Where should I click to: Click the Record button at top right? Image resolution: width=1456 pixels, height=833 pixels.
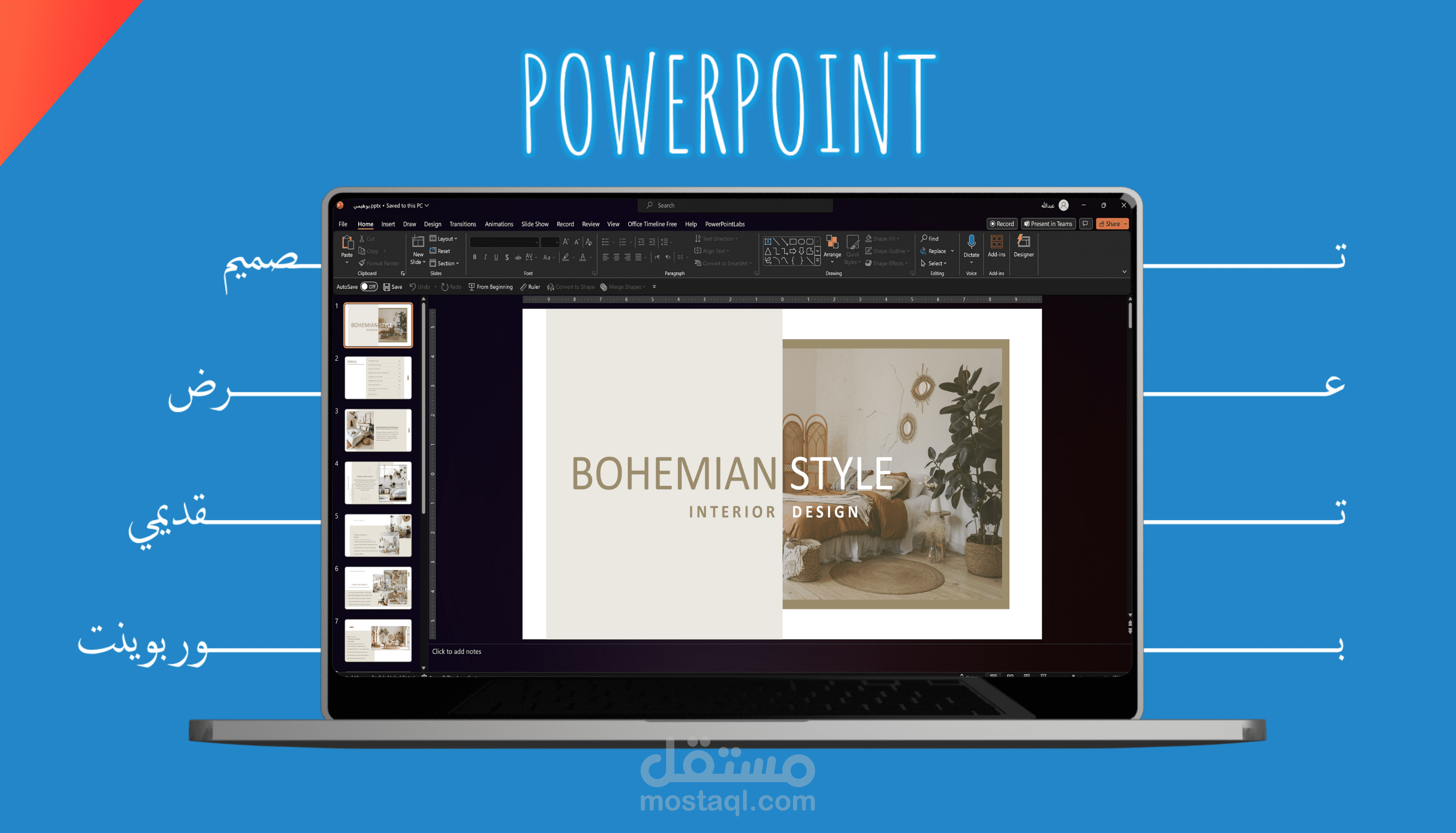[x=1002, y=224]
